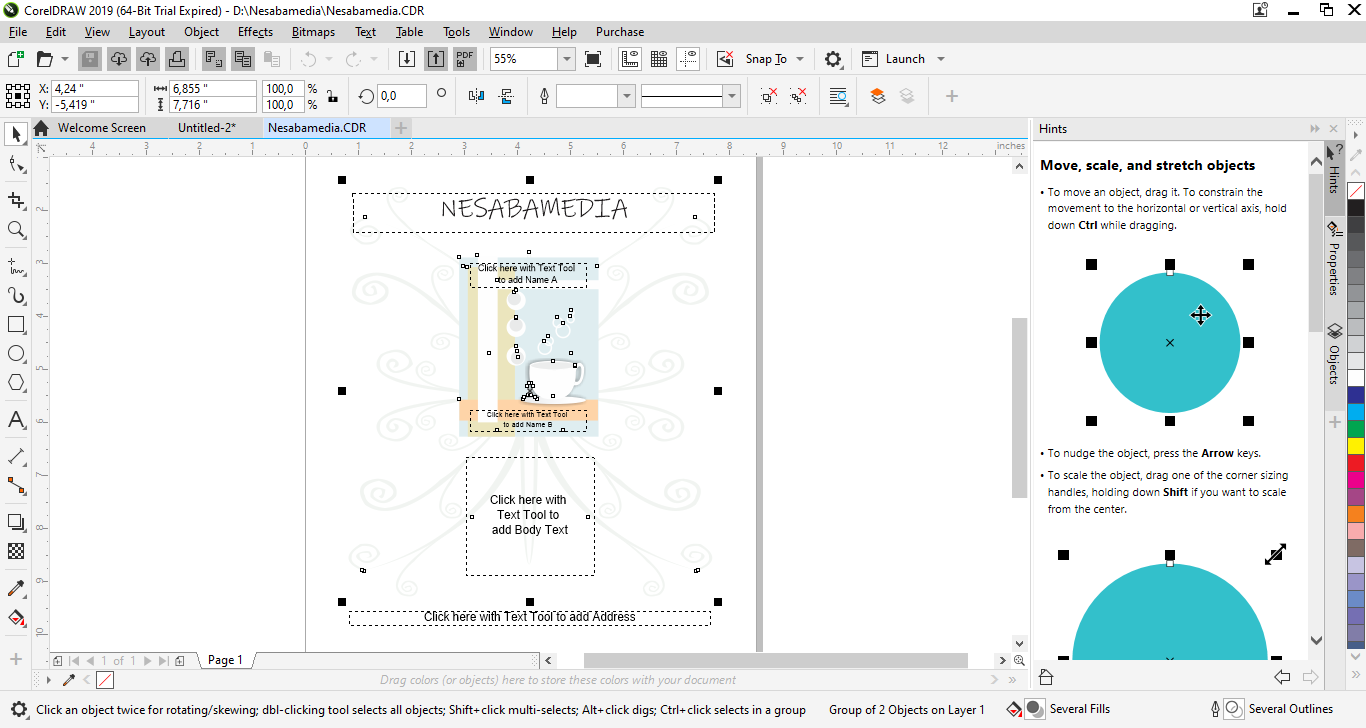Open the zoom level dropdown
1366x728 pixels.
[x=566, y=59]
